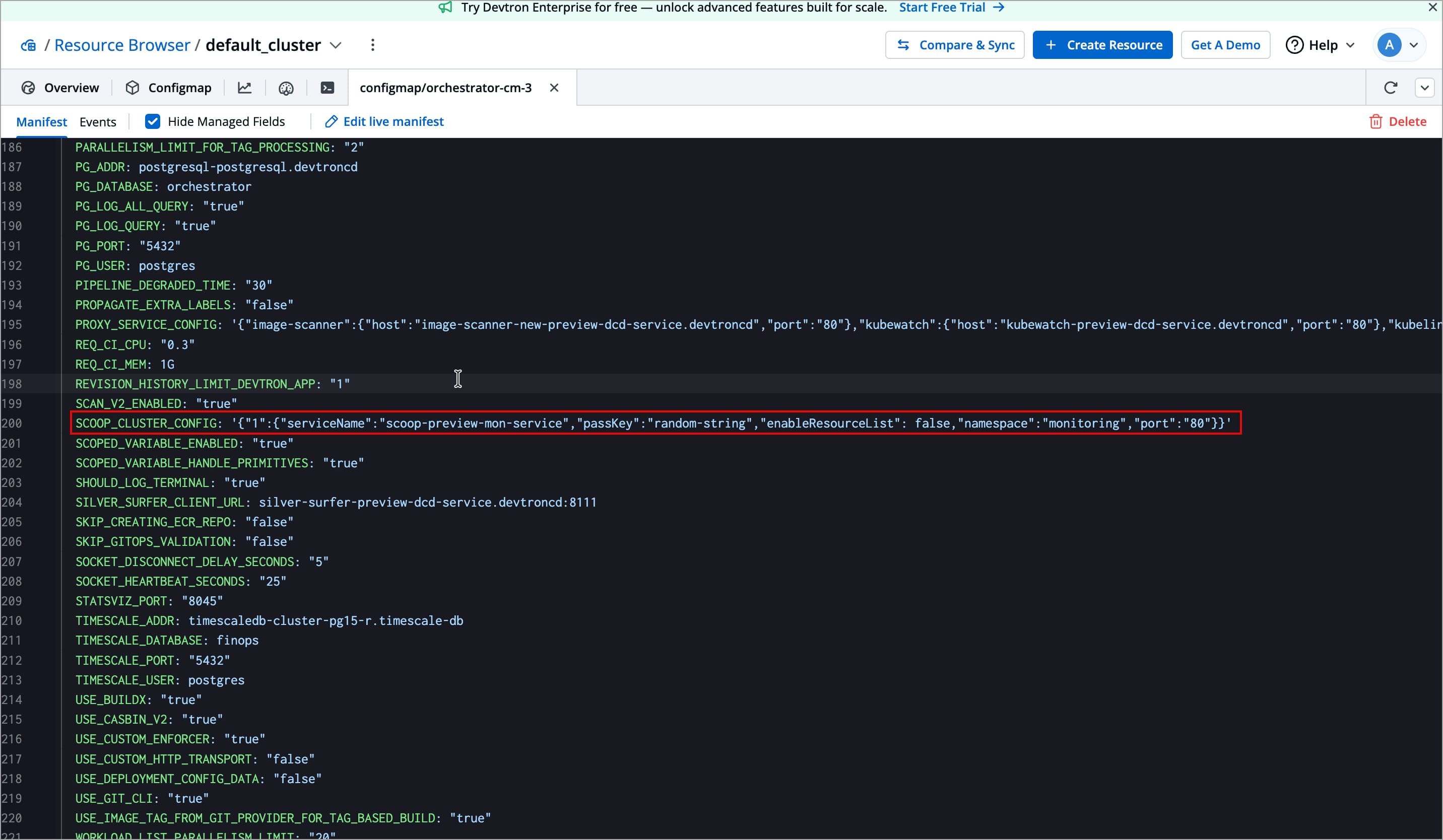Open the Configmap tab
Image resolution: width=1443 pixels, height=840 pixels.
pyautogui.click(x=168, y=88)
